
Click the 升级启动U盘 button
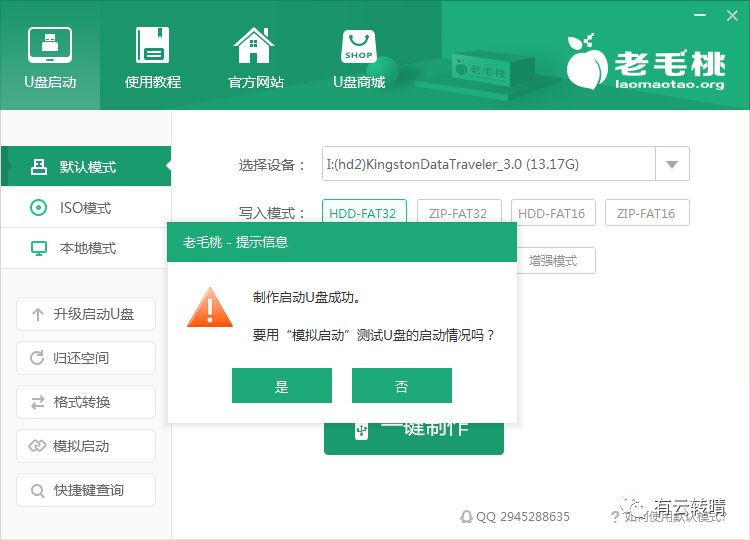[86, 314]
